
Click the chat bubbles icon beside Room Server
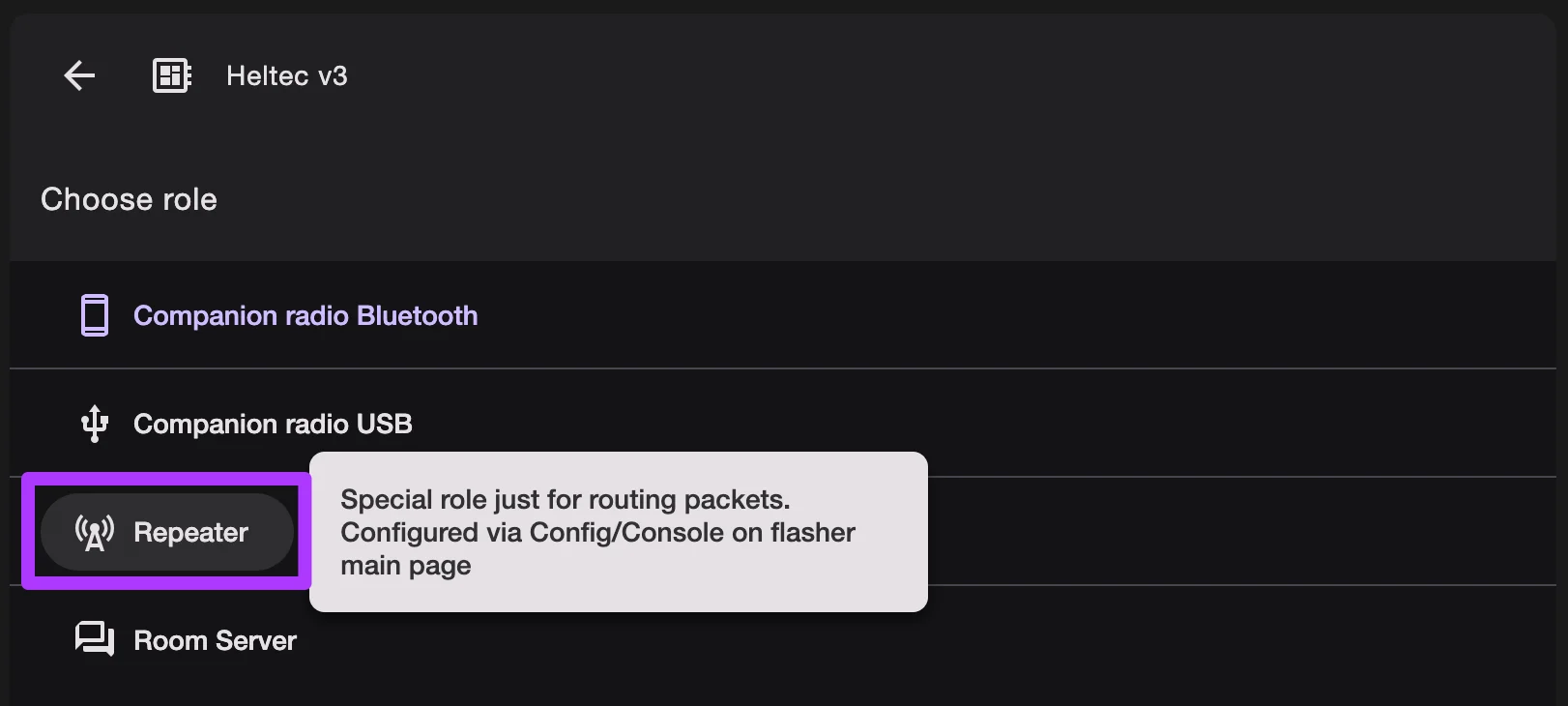pyautogui.click(x=94, y=638)
